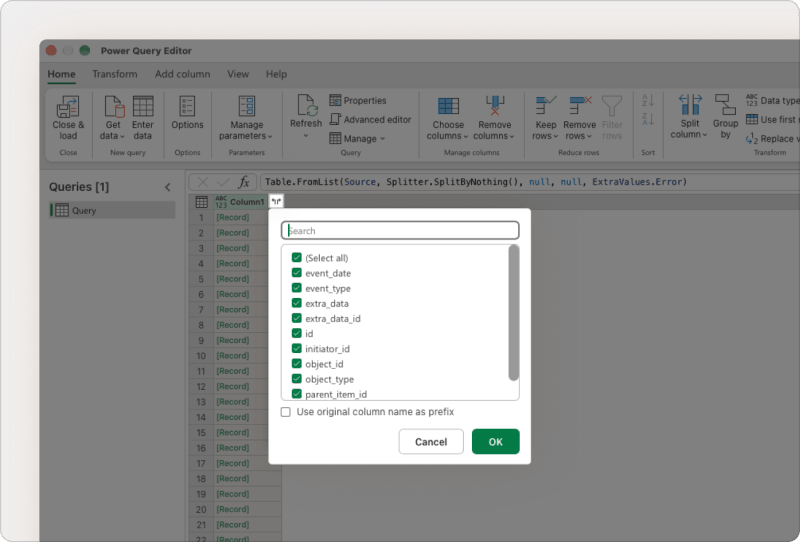Collapse the Queries pane chevron
800x542 pixels.
[x=168, y=187]
